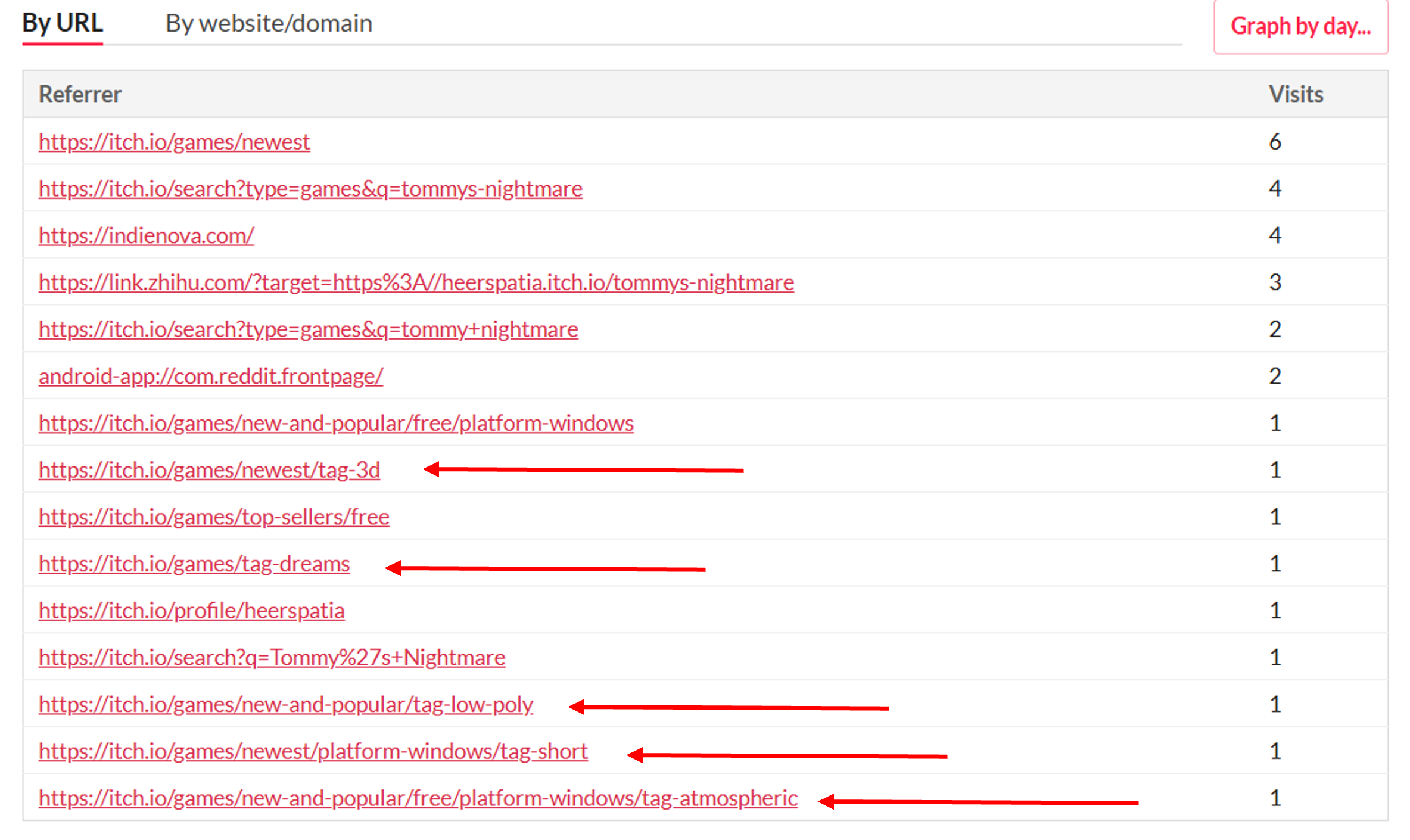Select visits value 1 in the tag-dreams row
This screenshot has width=1410, height=840.
coord(1275,564)
